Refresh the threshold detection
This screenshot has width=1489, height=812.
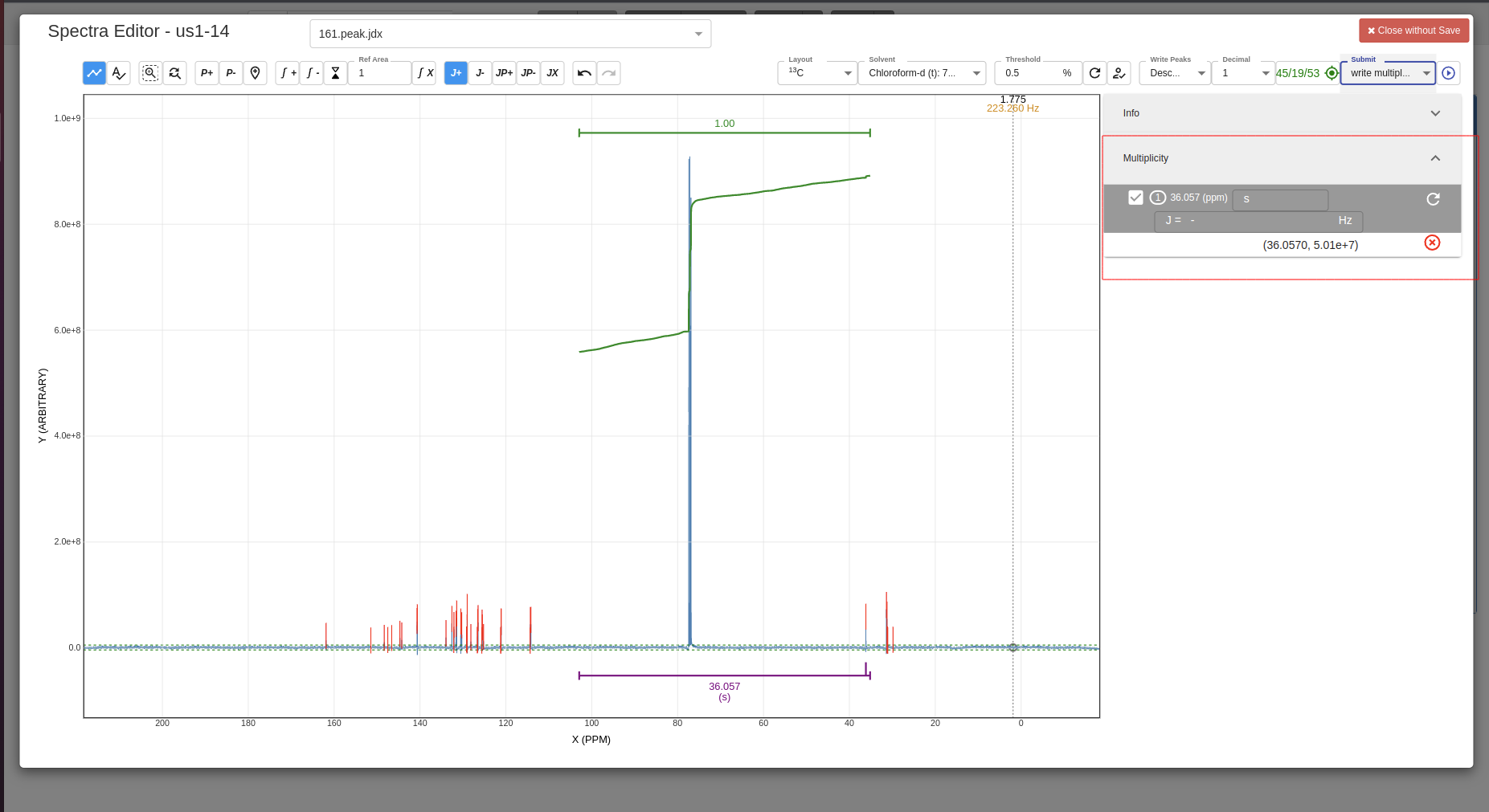click(x=1094, y=73)
